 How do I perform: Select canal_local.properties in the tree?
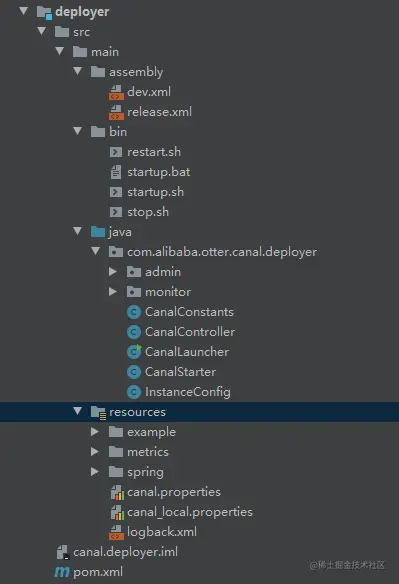[x=190, y=512]
